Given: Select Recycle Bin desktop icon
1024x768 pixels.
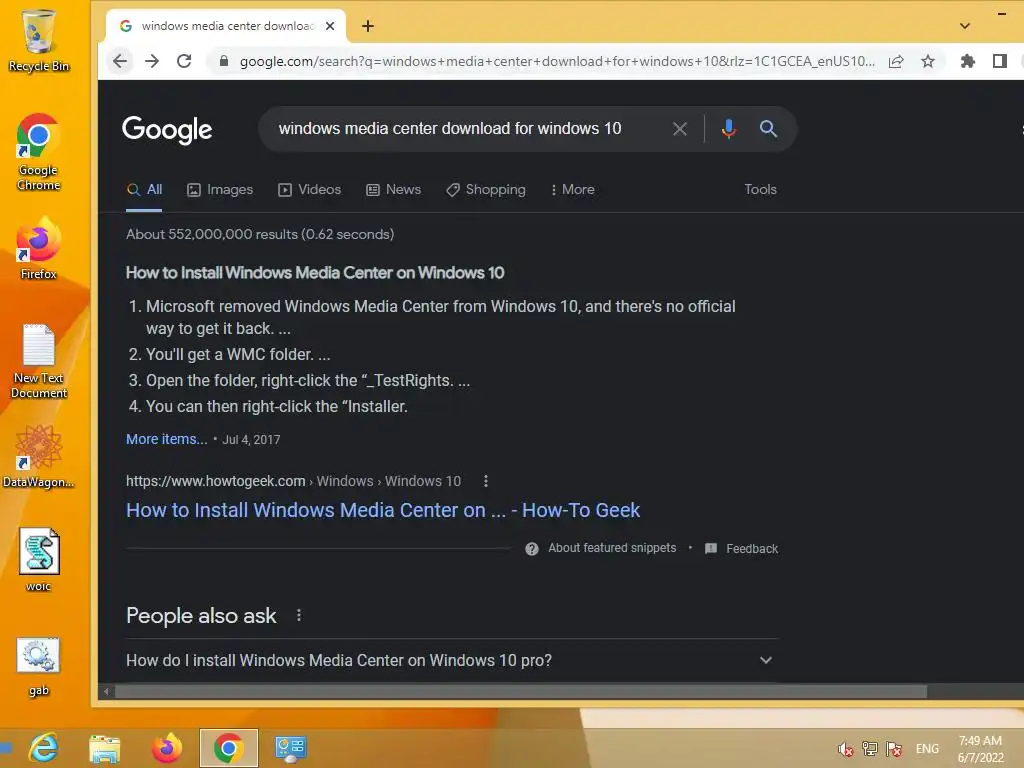Looking at the screenshot, I should (39, 40).
